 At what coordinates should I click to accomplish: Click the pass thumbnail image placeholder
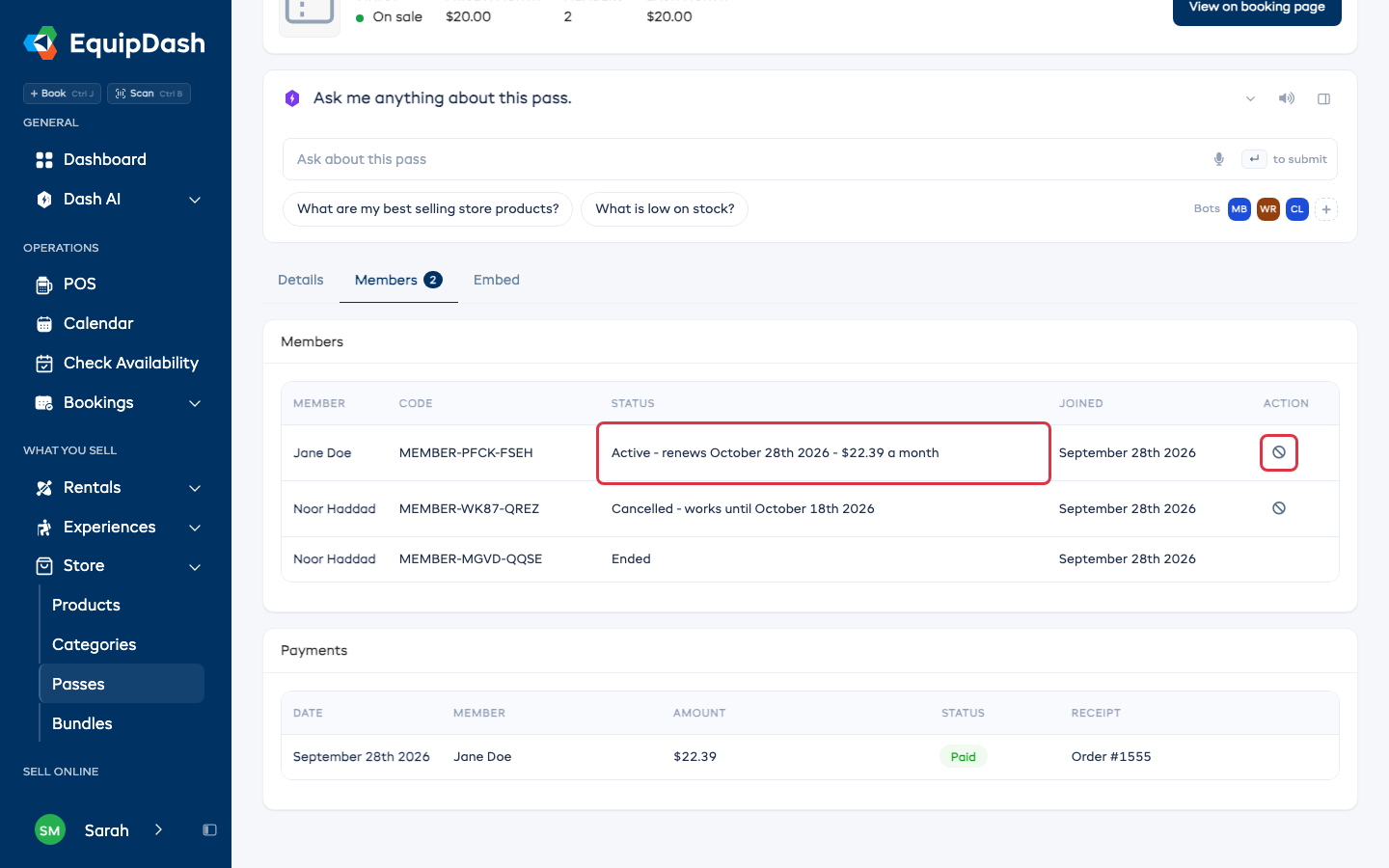click(310, 14)
